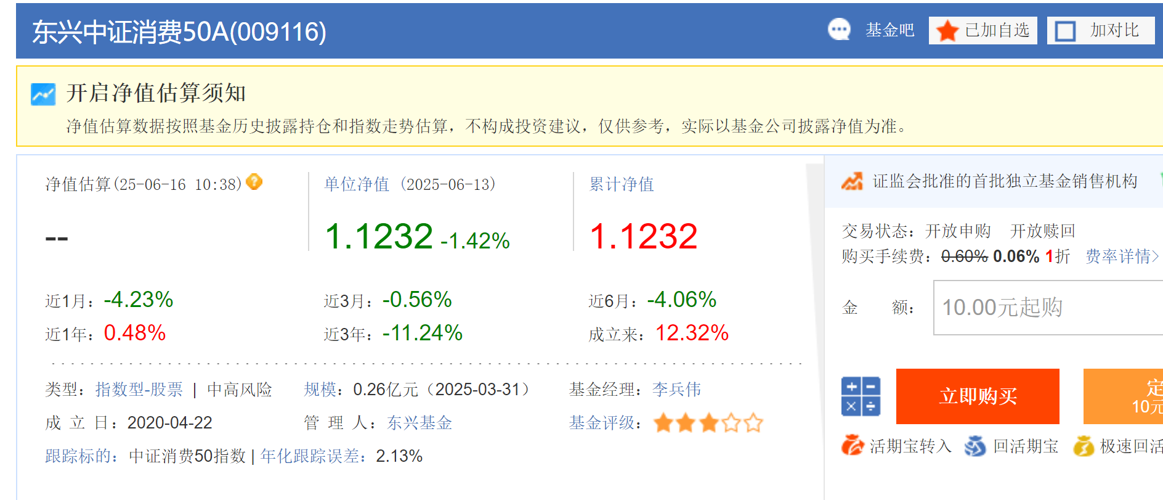Screen dimensions: 1163x500
Task: Click the unit net value 1.1232 -1.42%
Action: coord(418,237)
